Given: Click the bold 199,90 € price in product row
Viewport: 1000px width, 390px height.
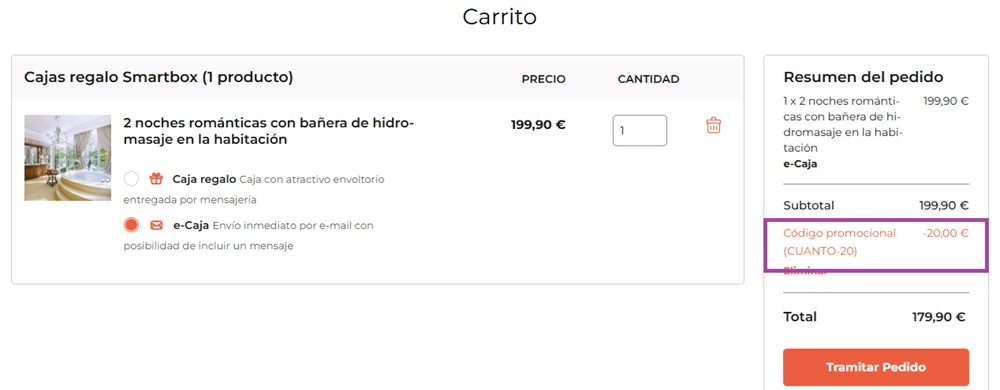Looking at the screenshot, I should pyautogui.click(x=538, y=125).
